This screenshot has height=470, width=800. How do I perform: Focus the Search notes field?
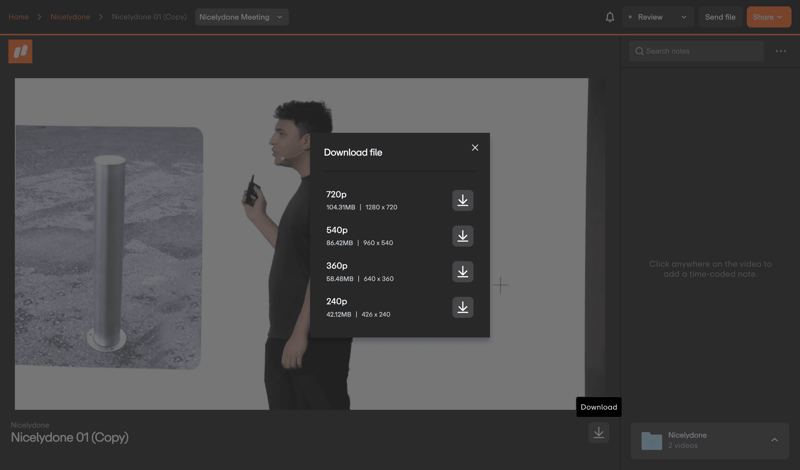pos(696,51)
